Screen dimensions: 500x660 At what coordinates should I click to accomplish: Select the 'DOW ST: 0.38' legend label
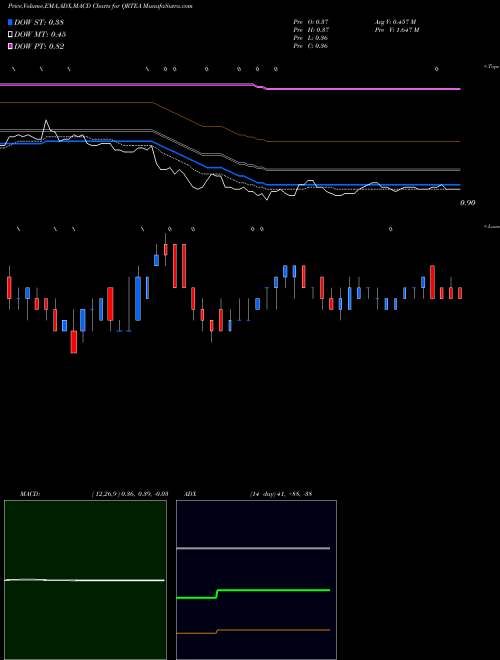[x=39, y=22]
